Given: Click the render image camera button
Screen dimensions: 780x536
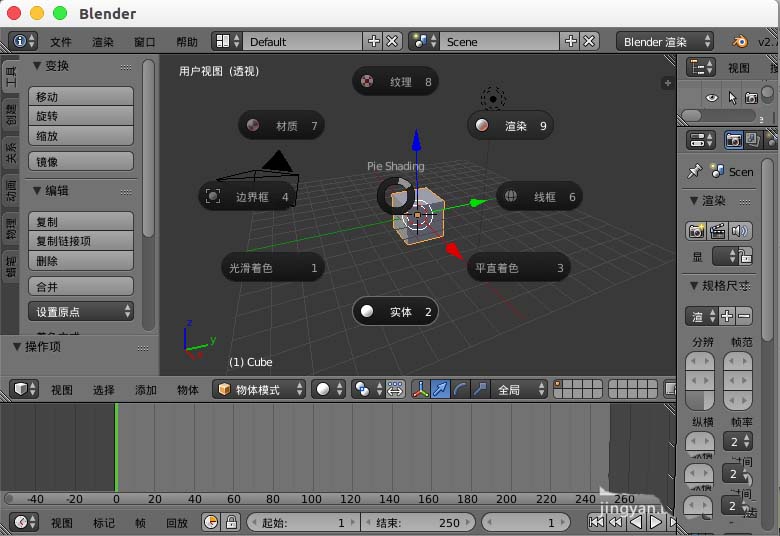Looking at the screenshot, I should tap(696, 230).
